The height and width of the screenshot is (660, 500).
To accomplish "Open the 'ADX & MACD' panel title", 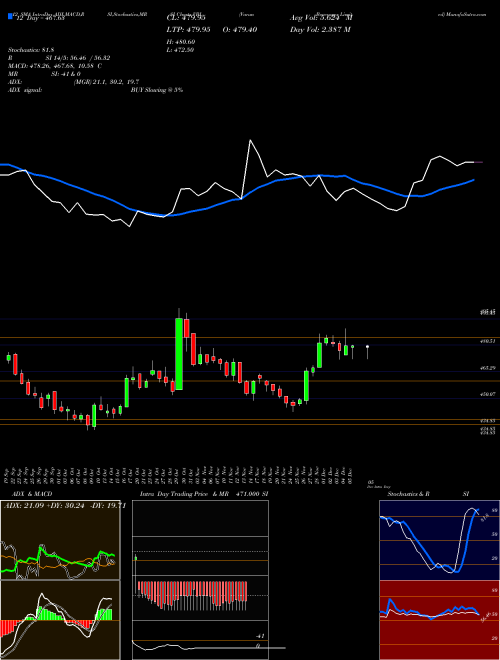I will tap(32, 494).
